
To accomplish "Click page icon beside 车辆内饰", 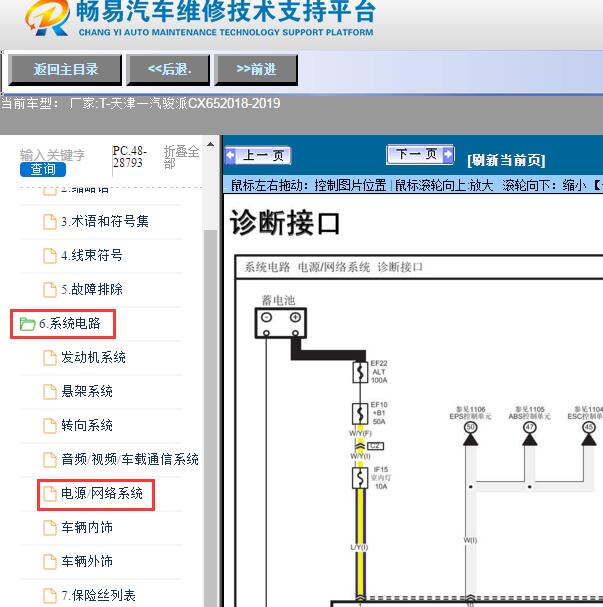I will (x=50, y=528).
